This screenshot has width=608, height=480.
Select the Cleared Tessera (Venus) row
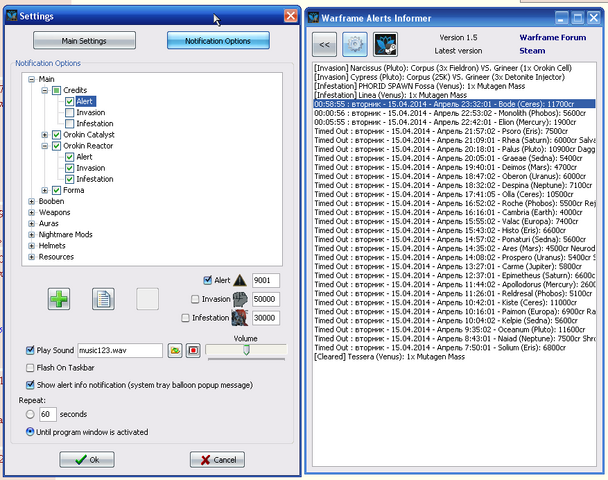[454, 357]
